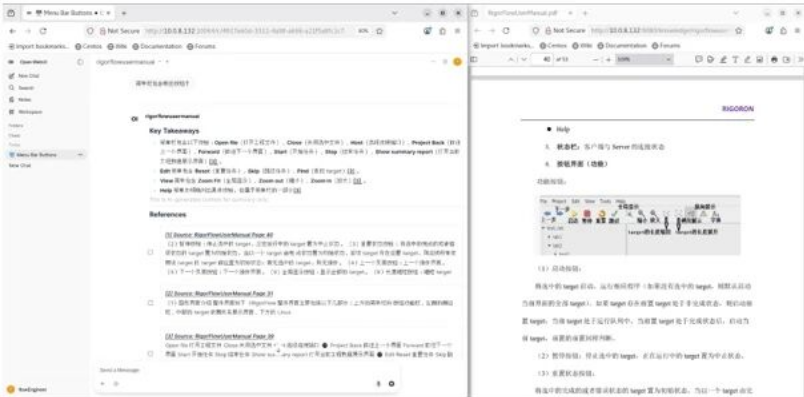Open the PDF zoom level dropdown
Viewport: 804px width, 397px height.
(x=644, y=59)
